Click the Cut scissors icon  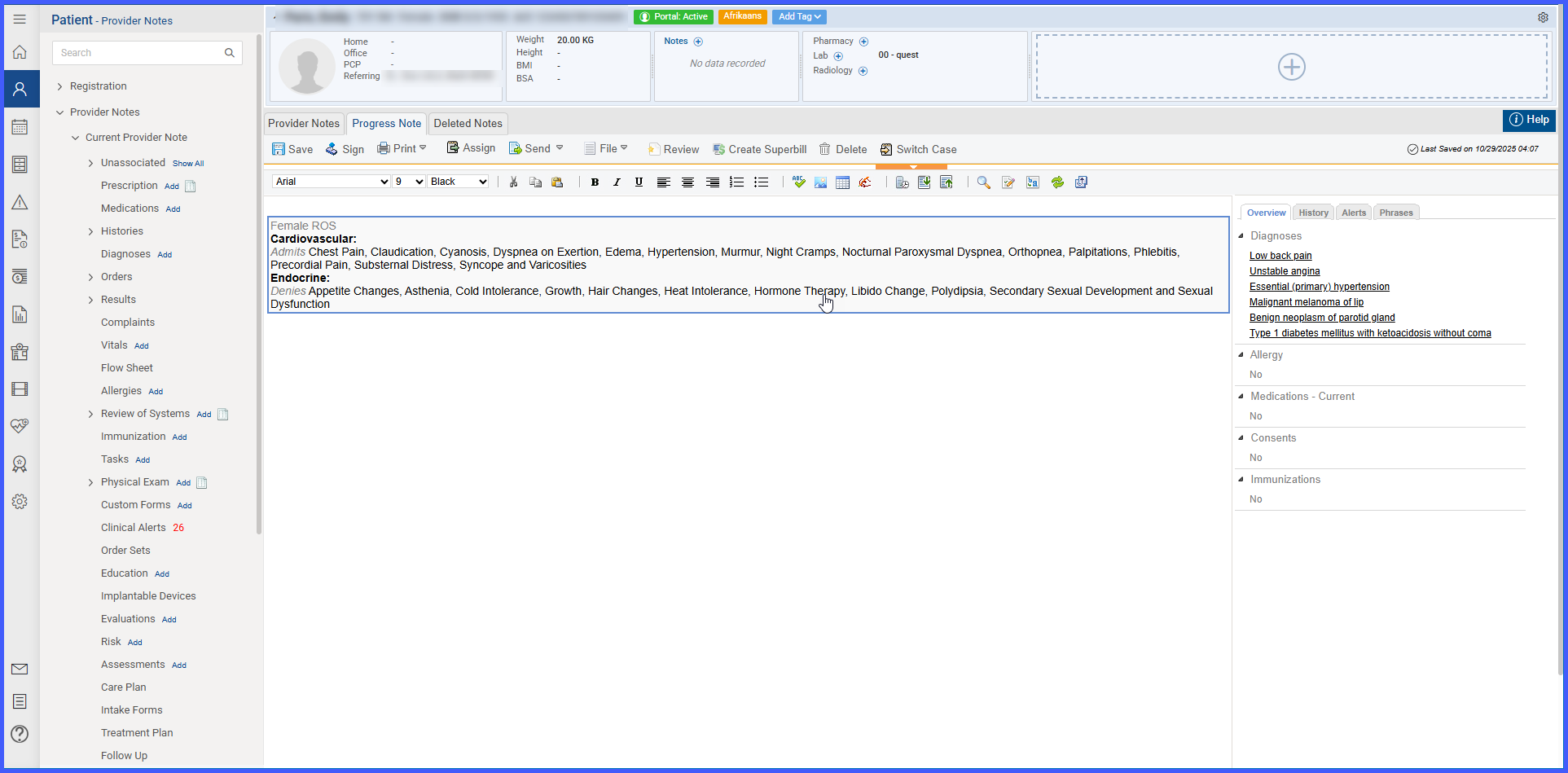tap(513, 182)
